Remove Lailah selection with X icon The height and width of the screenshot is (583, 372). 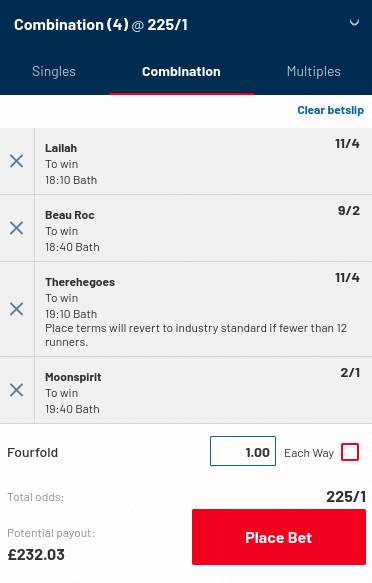[17, 161]
